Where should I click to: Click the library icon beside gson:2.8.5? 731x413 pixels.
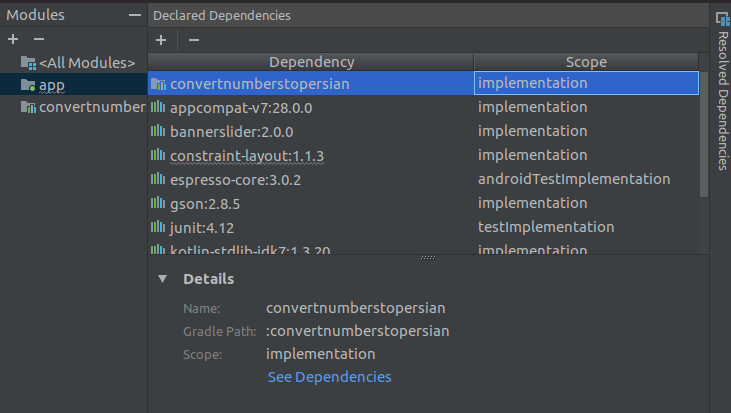[158, 203]
